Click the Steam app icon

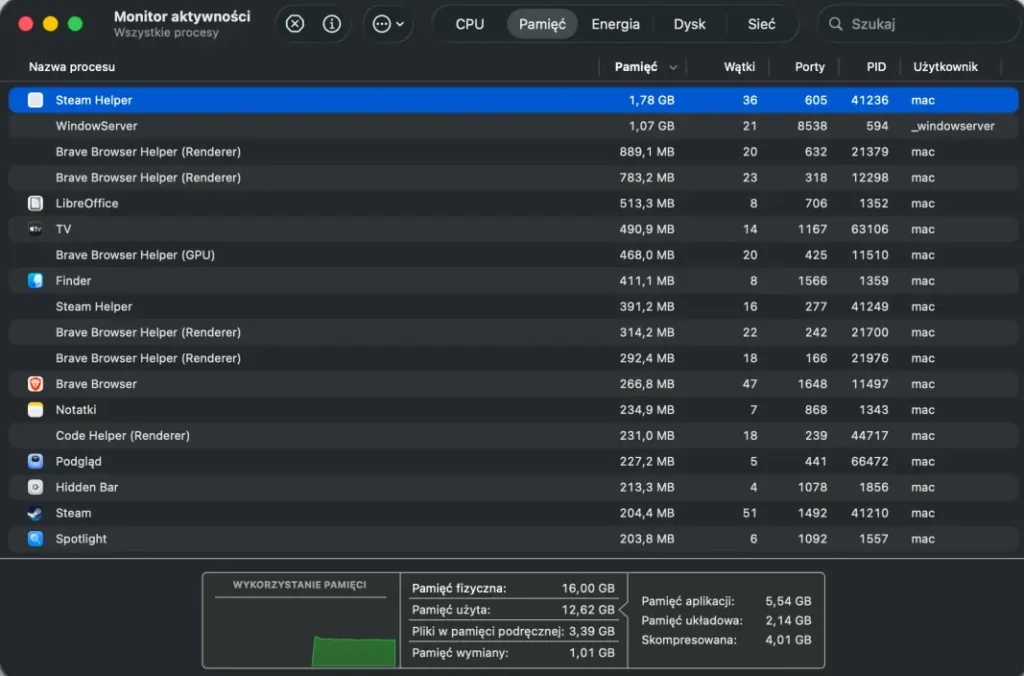pos(35,513)
